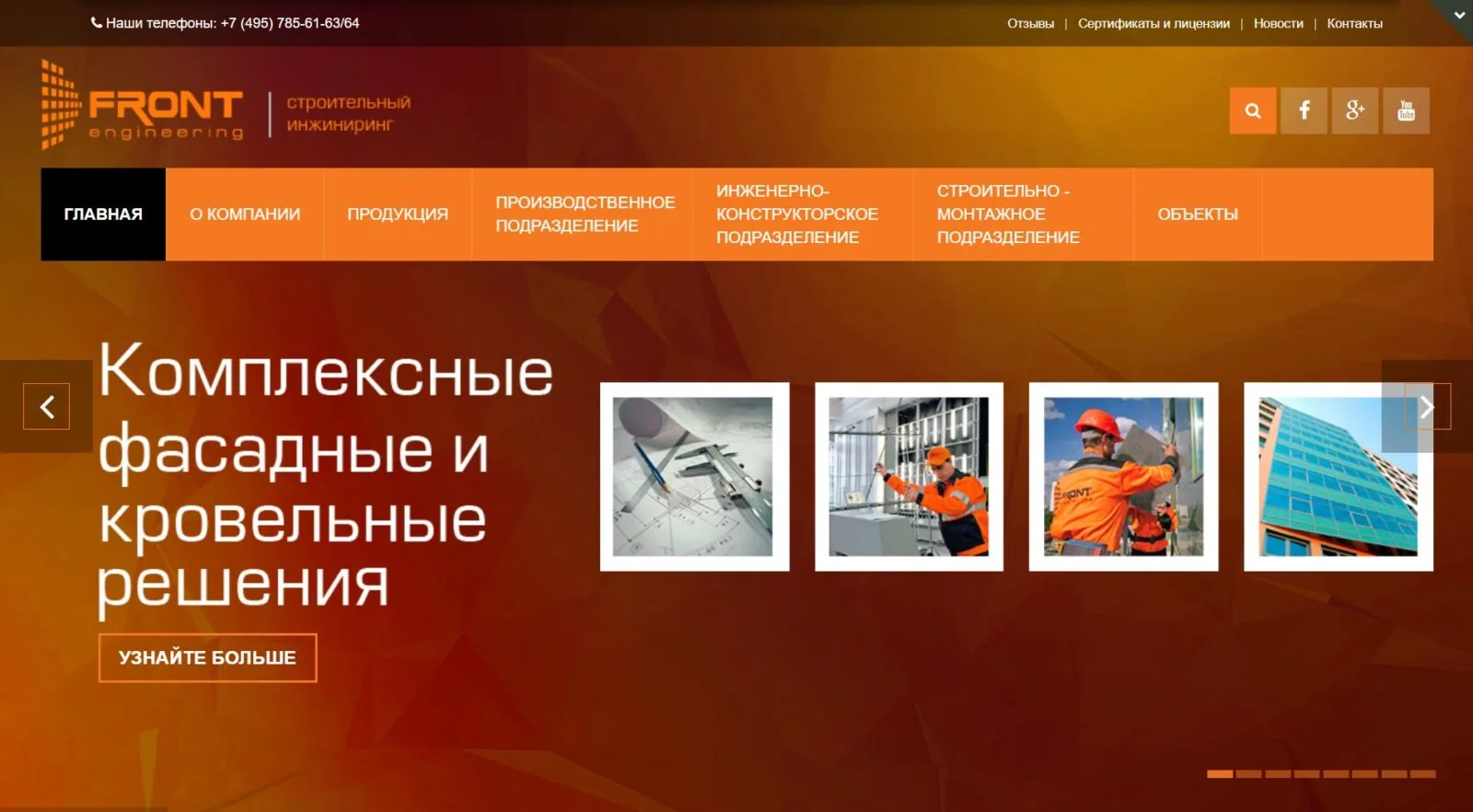
Task: Click the УЗНАЙТЕ БОЛЬШЕ button
Action: (x=207, y=657)
